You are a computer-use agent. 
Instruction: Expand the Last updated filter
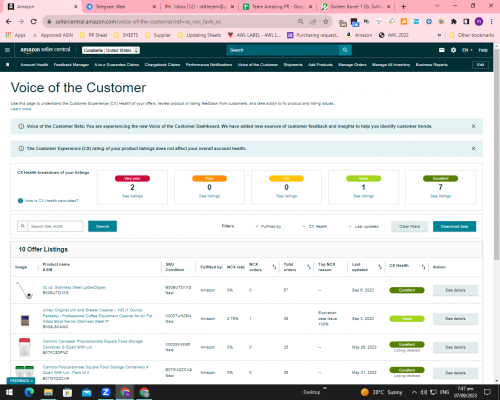364,226
